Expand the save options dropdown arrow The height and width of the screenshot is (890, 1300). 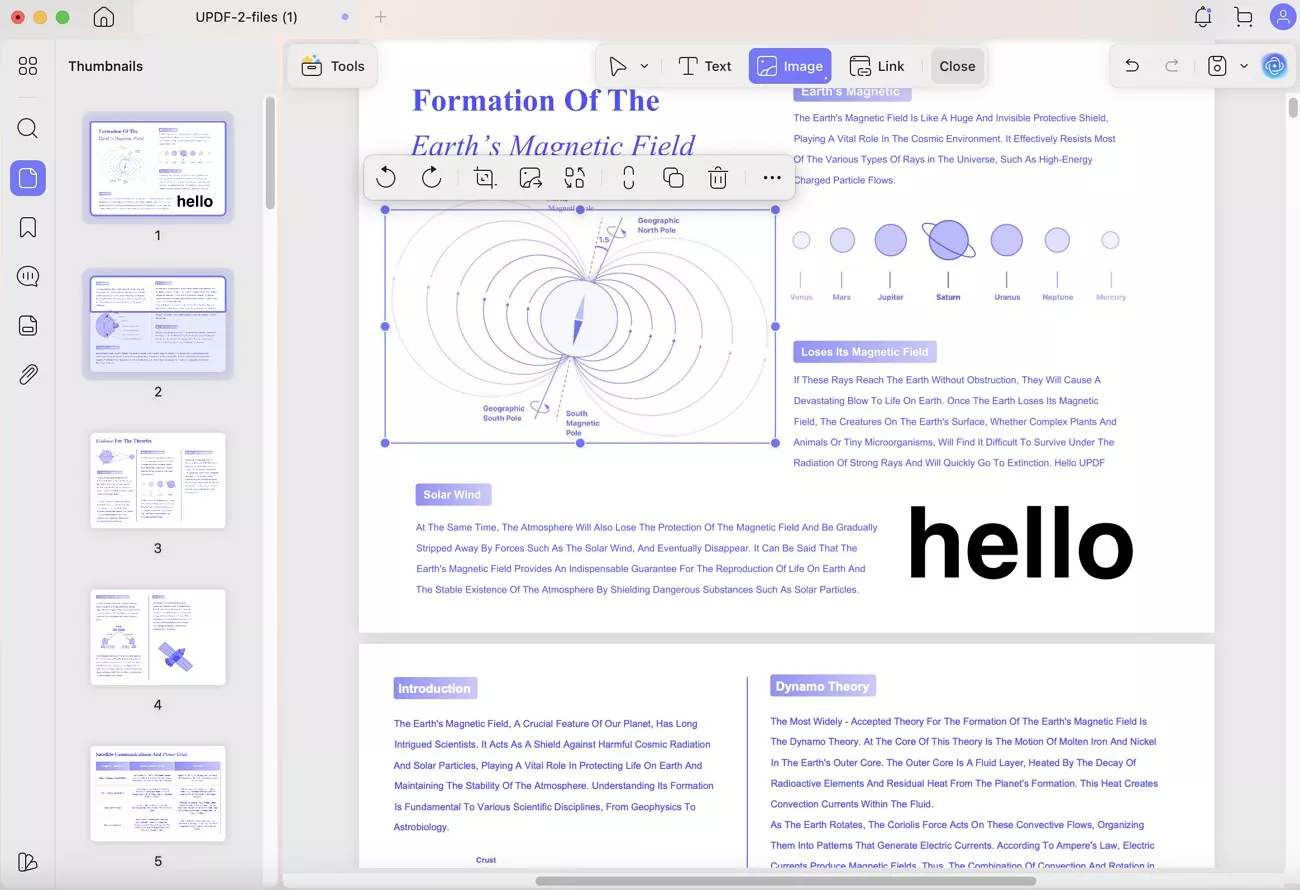[1244, 66]
